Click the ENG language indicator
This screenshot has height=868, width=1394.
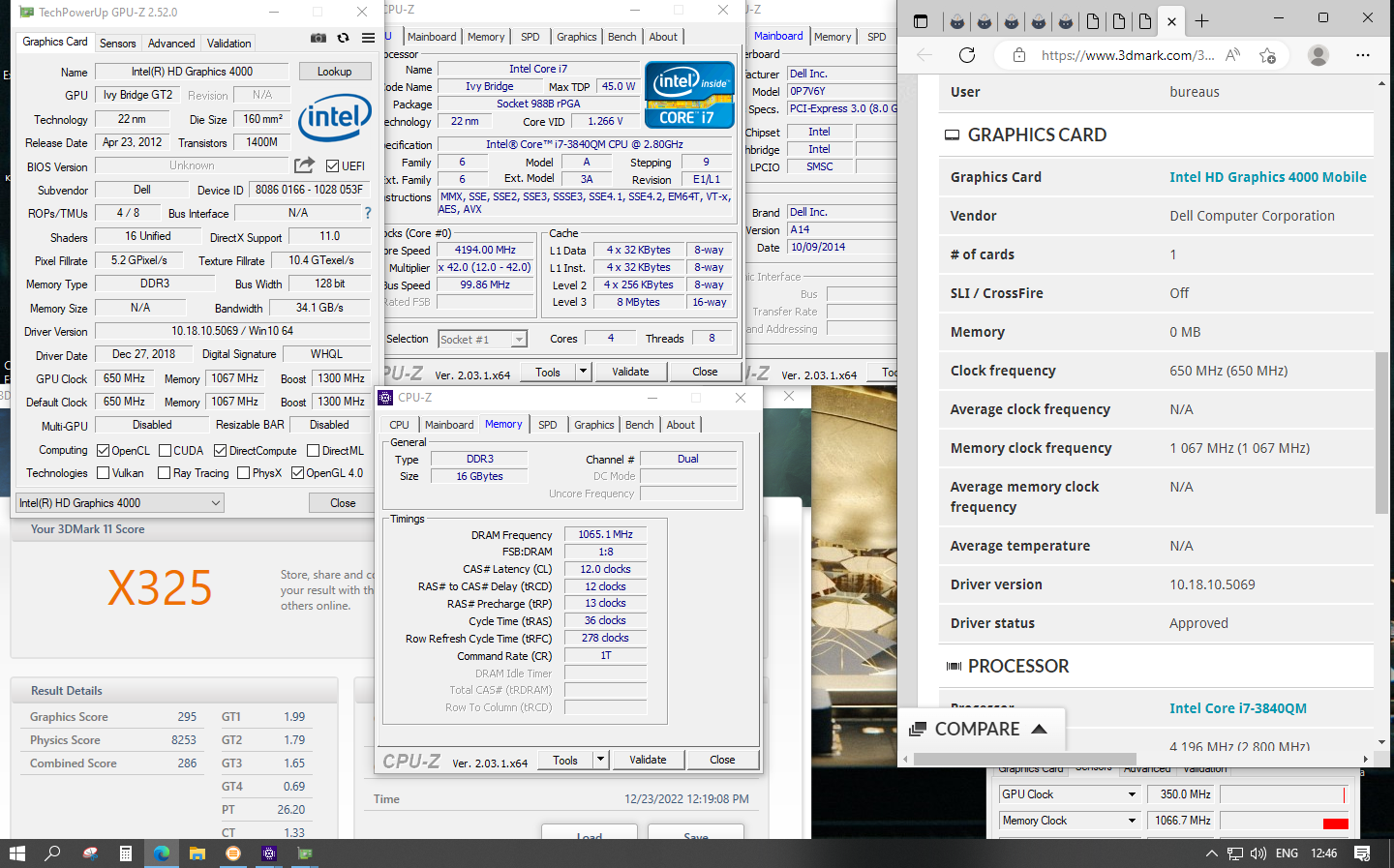coord(1287,853)
